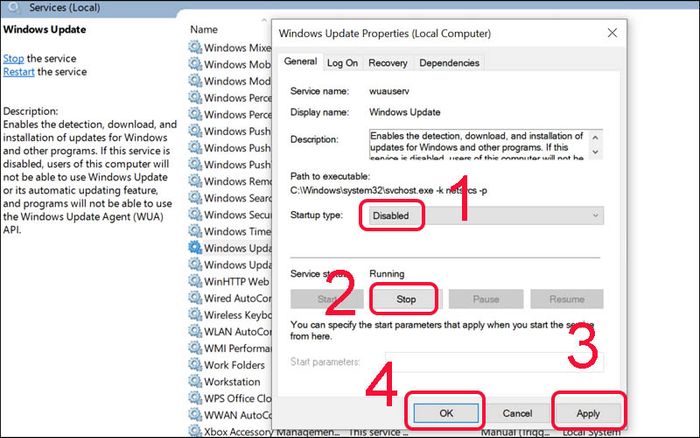Click the gear icon beside Xbox Accessory Management service
Viewport: 700px width, 438px height.
(195, 431)
